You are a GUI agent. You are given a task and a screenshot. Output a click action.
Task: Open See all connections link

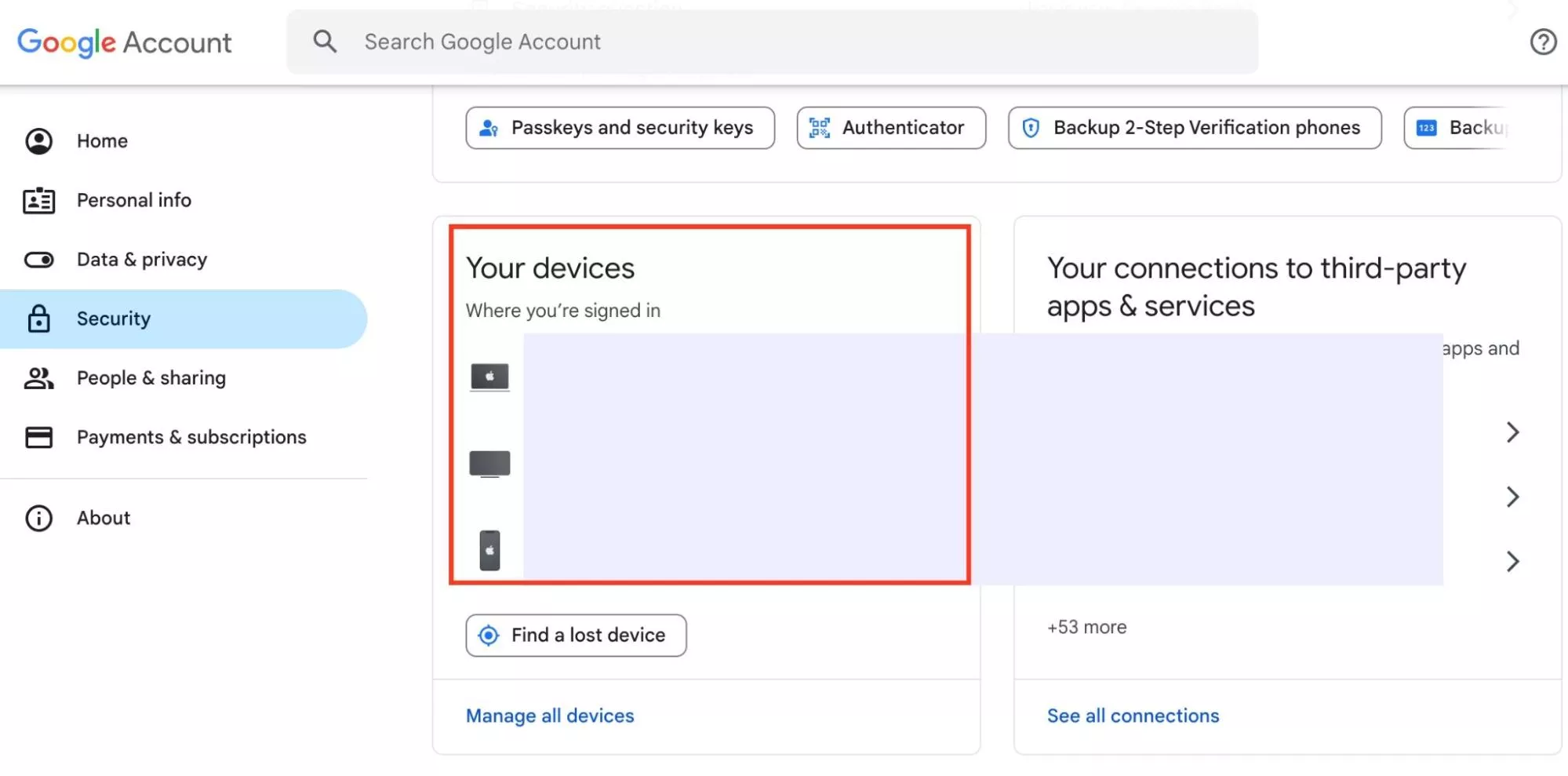tap(1133, 716)
